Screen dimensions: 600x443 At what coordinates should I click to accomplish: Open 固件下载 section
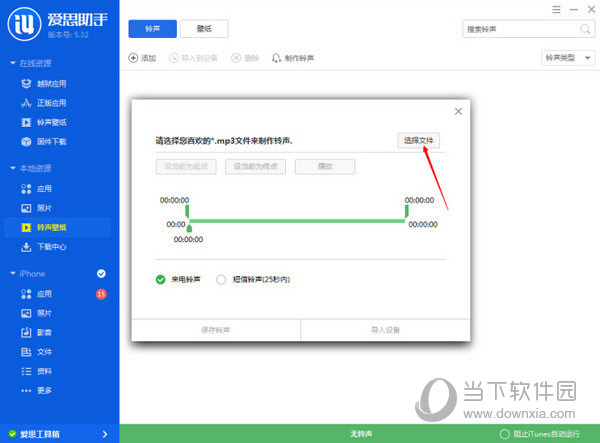click(x=44, y=142)
